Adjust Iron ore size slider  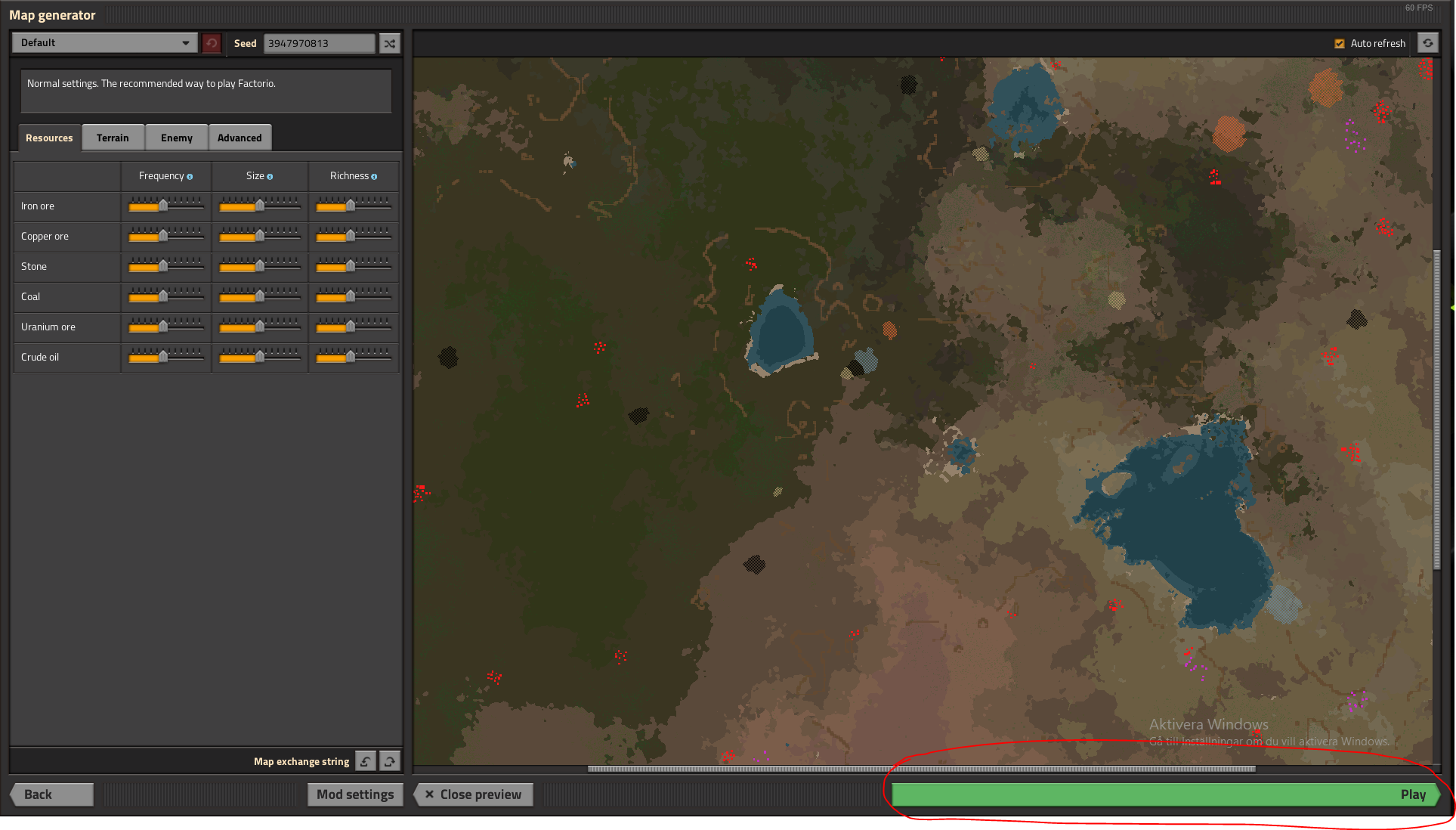(259, 206)
